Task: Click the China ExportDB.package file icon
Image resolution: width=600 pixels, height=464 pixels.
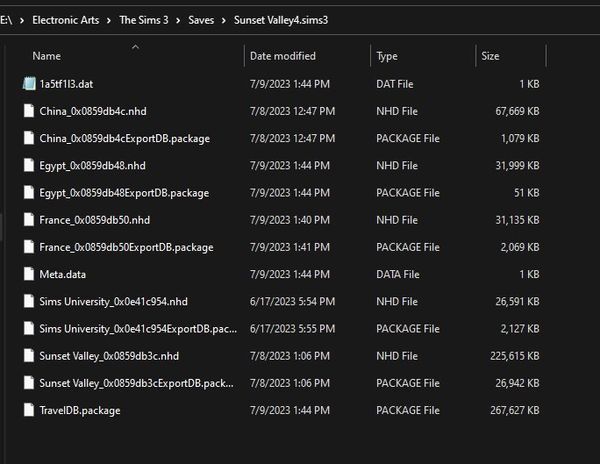Action: 29,138
